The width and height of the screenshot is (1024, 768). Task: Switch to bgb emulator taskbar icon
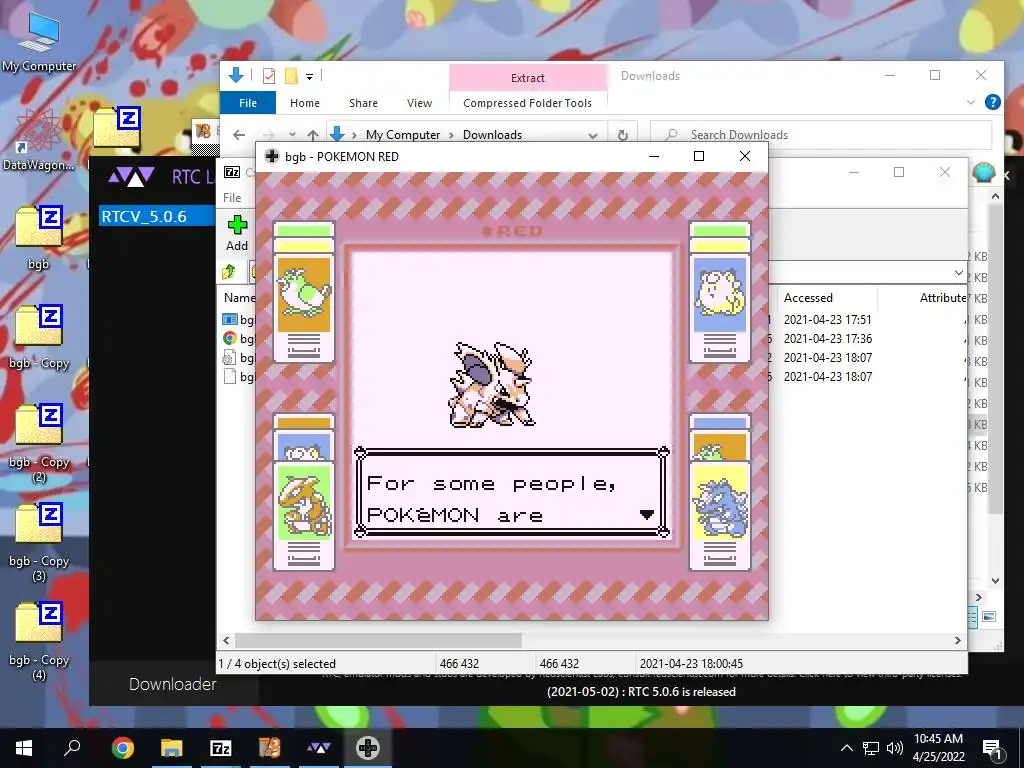(x=368, y=748)
